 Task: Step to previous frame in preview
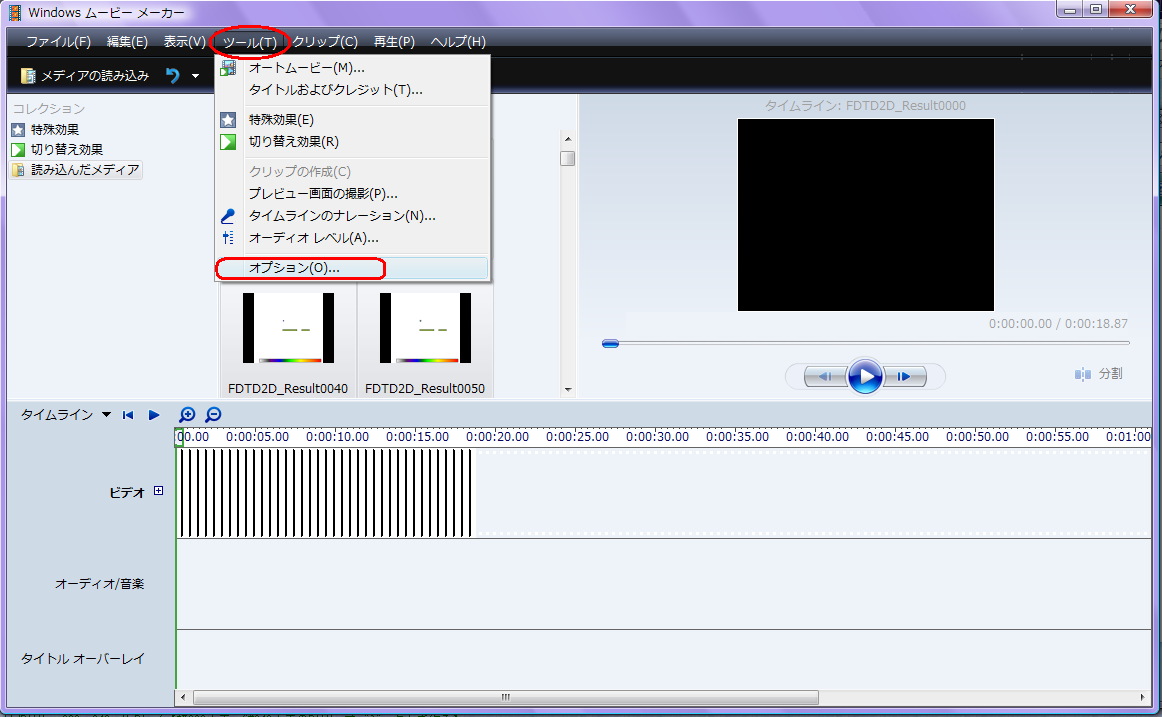pyautogui.click(x=825, y=376)
